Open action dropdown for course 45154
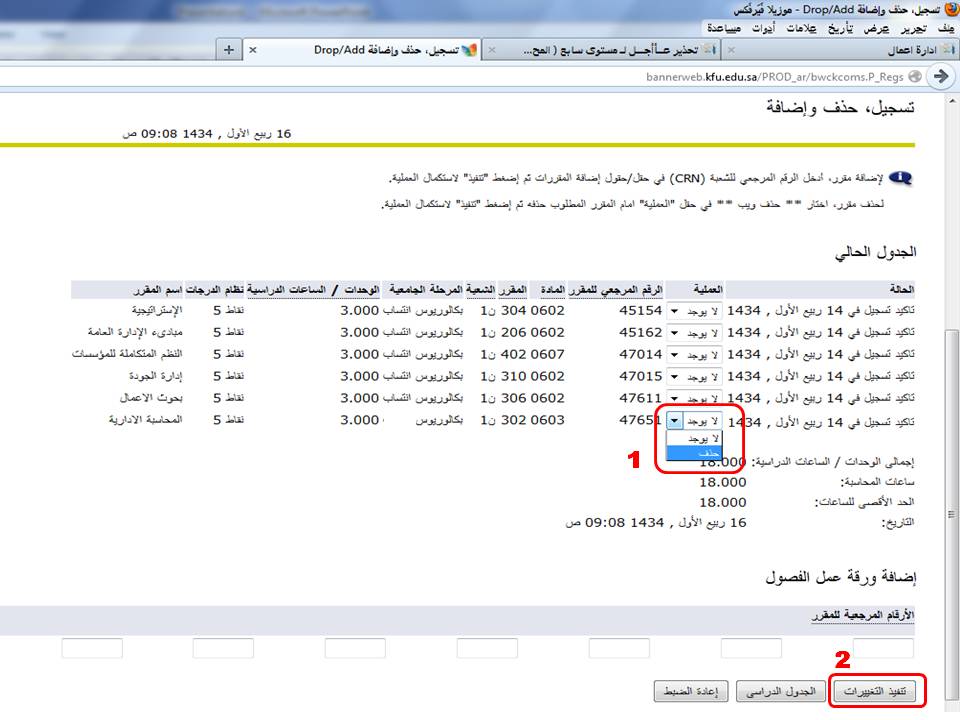This screenshot has width=960, height=720. coord(695,310)
